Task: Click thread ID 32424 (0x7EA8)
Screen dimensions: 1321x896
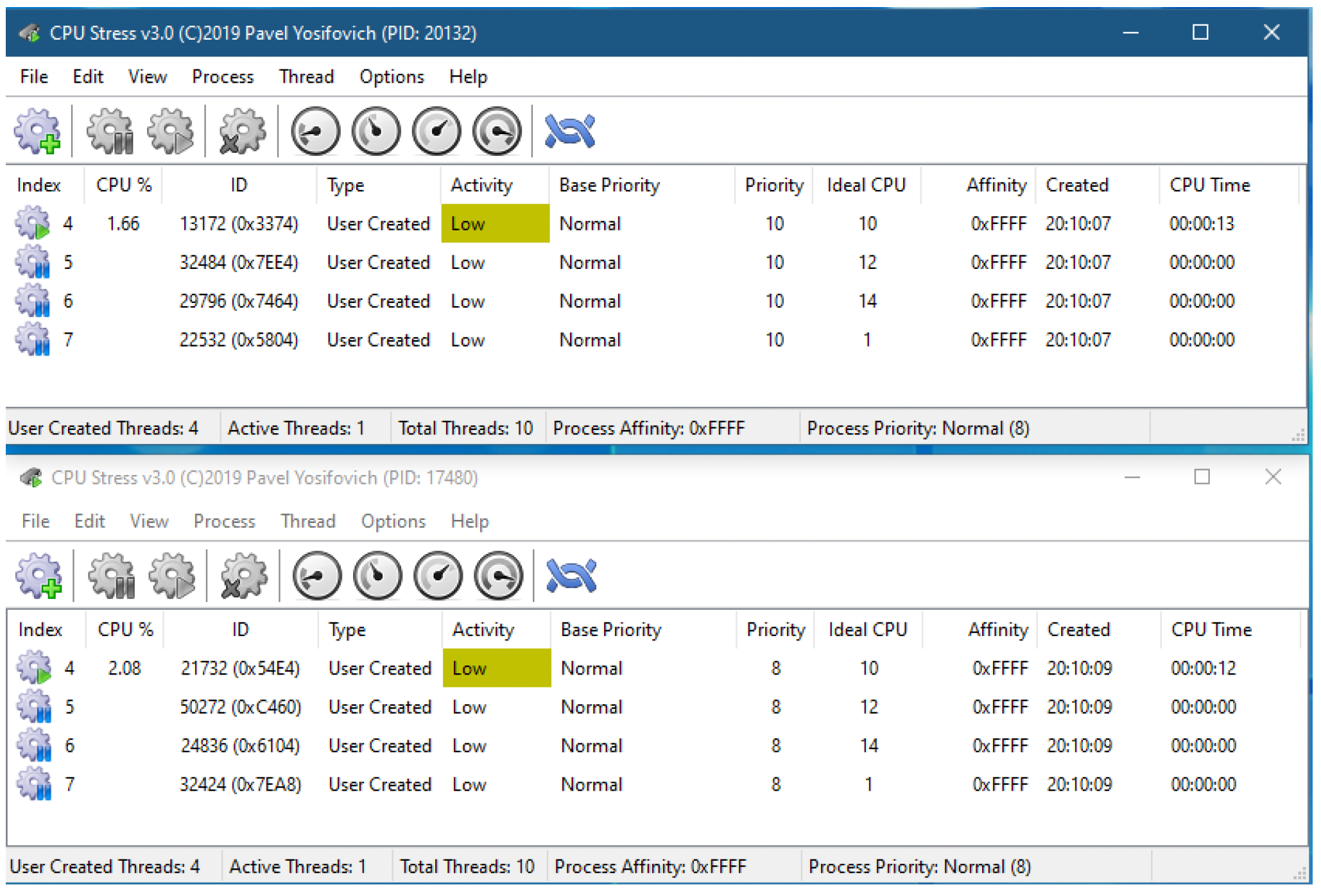Action: pos(240,784)
